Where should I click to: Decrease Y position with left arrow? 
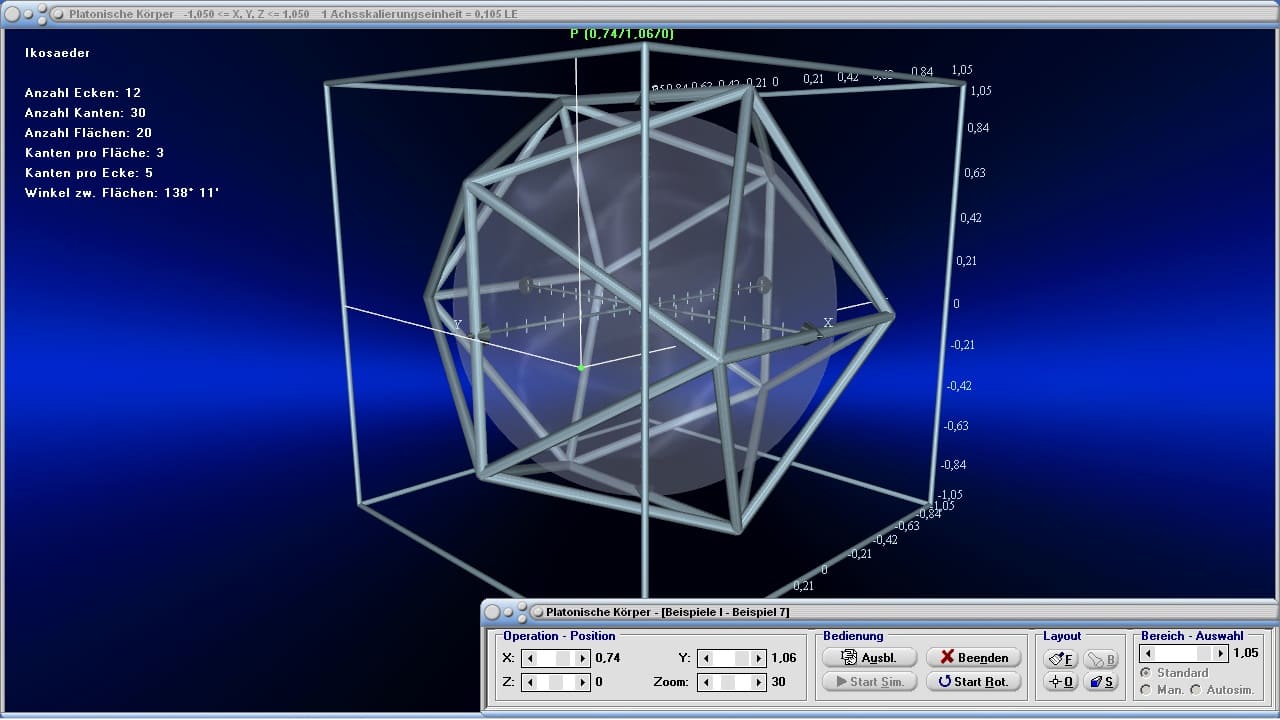[707, 658]
